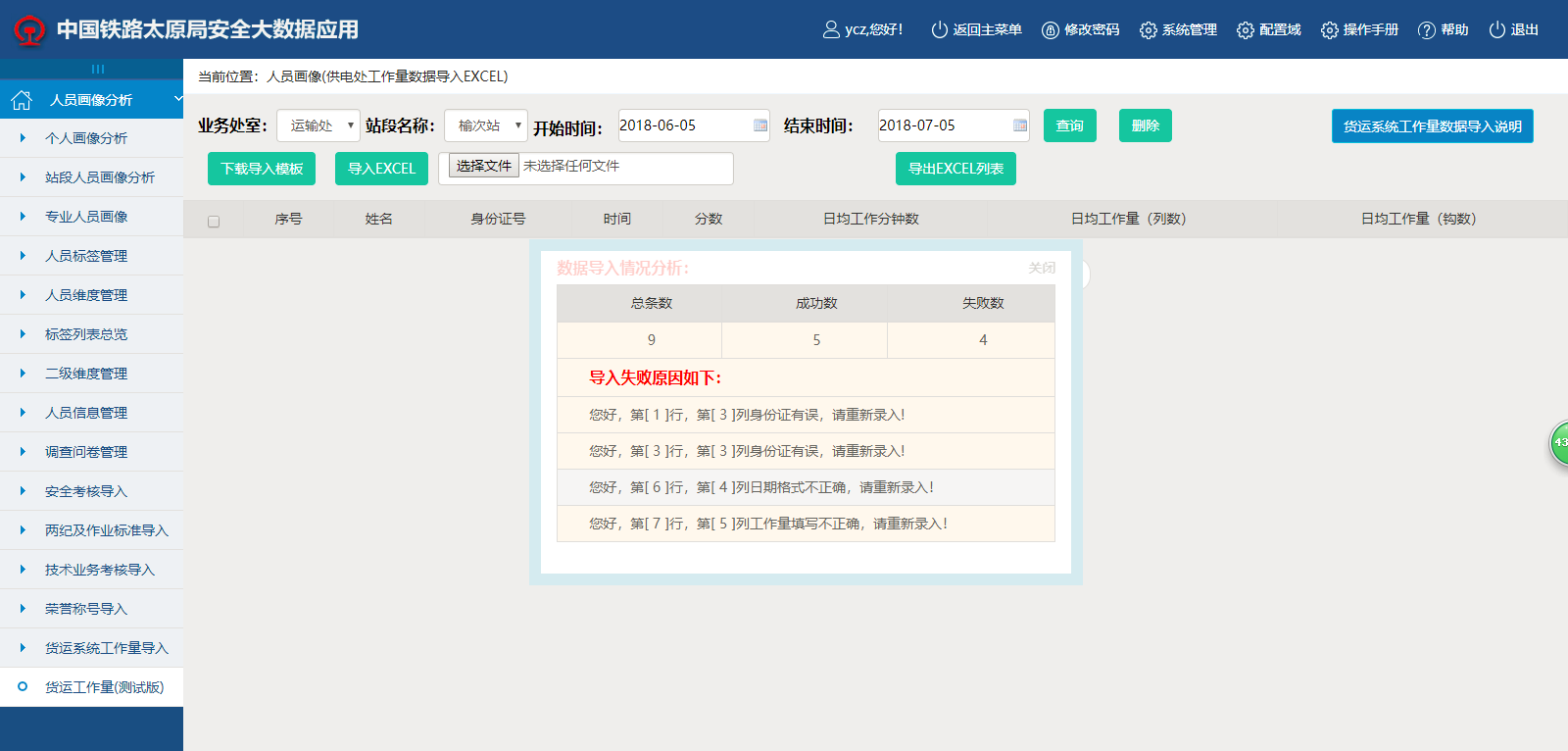Open 人员信息管理 in sidebar

tap(91, 413)
